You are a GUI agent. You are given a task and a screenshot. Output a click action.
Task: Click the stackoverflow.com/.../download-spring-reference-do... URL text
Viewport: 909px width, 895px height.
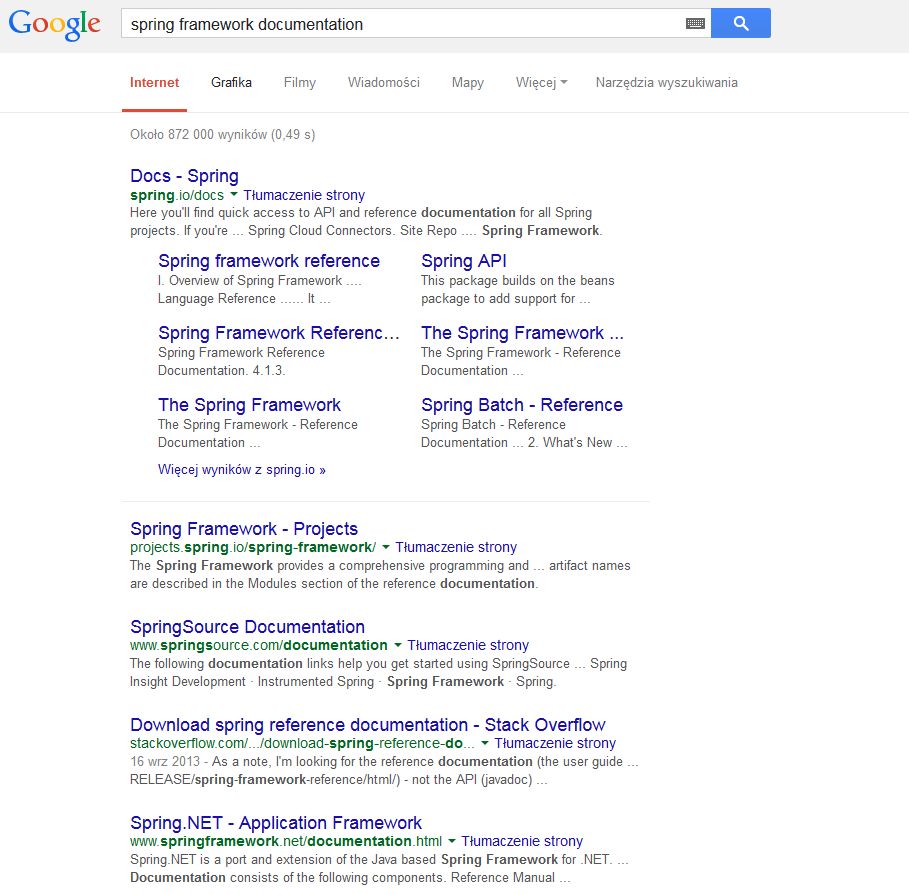(302, 743)
